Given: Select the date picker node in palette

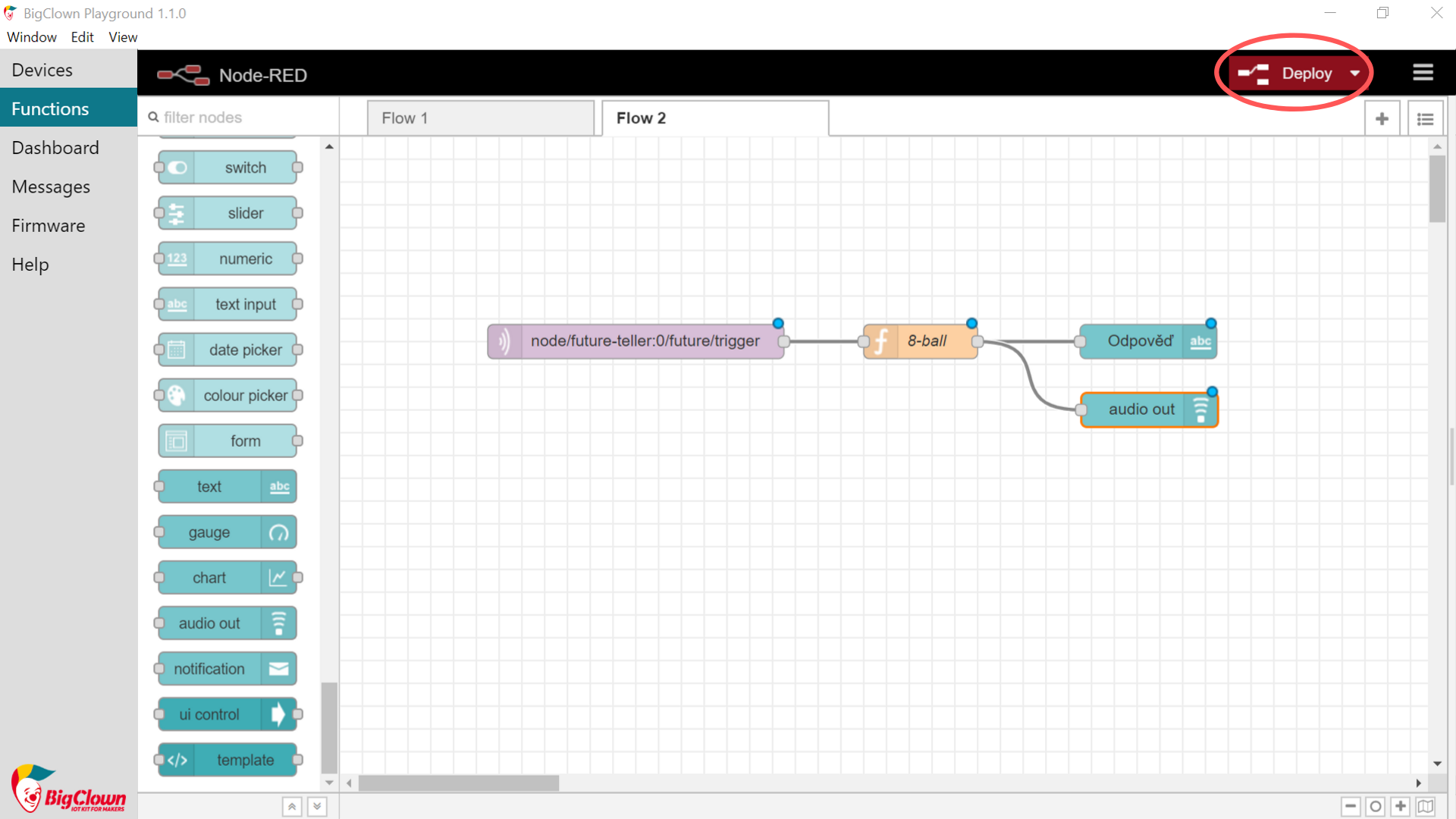Looking at the screenshot, I should click(227, 350).
